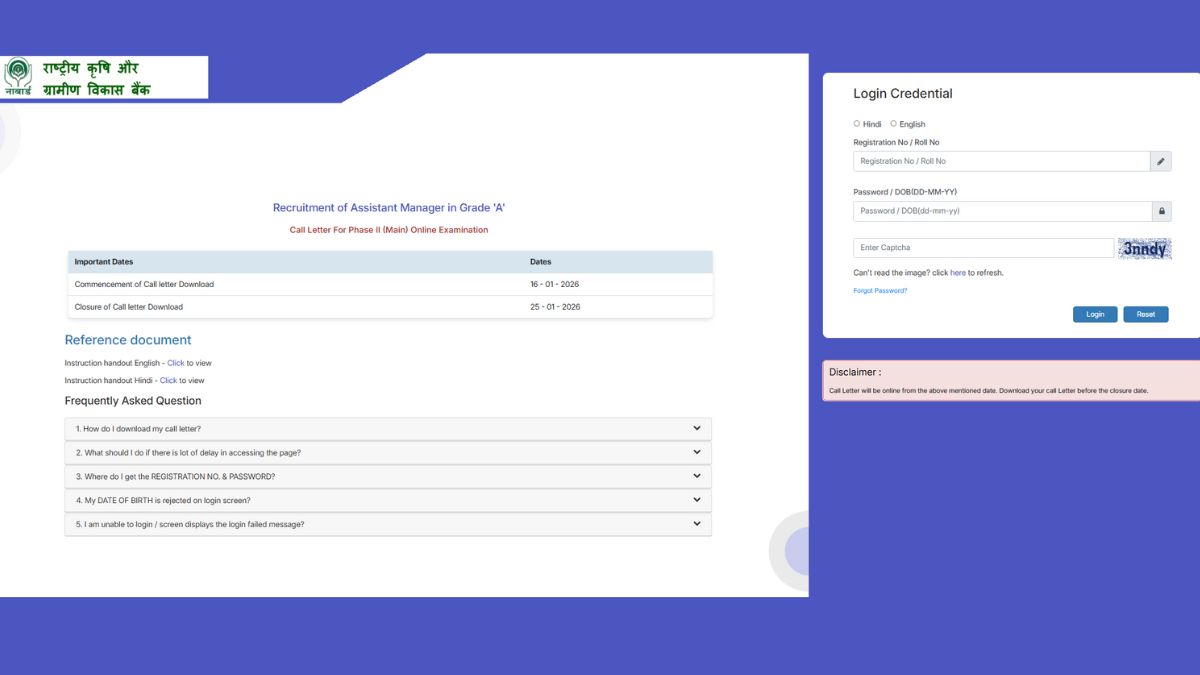Click lock icon beside Password field

click(x=1160, y=211)
